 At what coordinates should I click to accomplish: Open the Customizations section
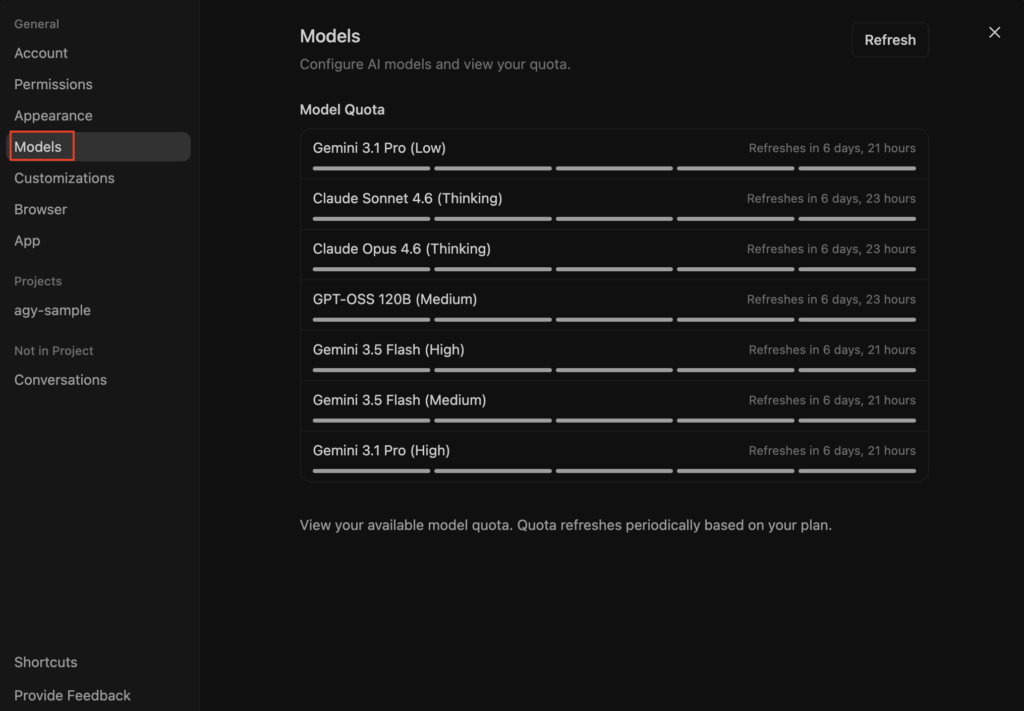point(64,178)
